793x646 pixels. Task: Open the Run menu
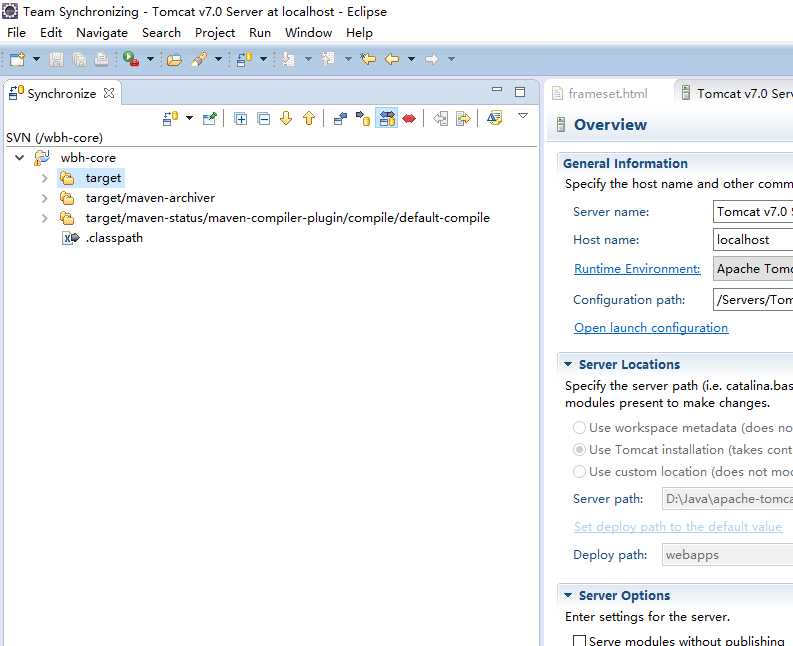260,32
